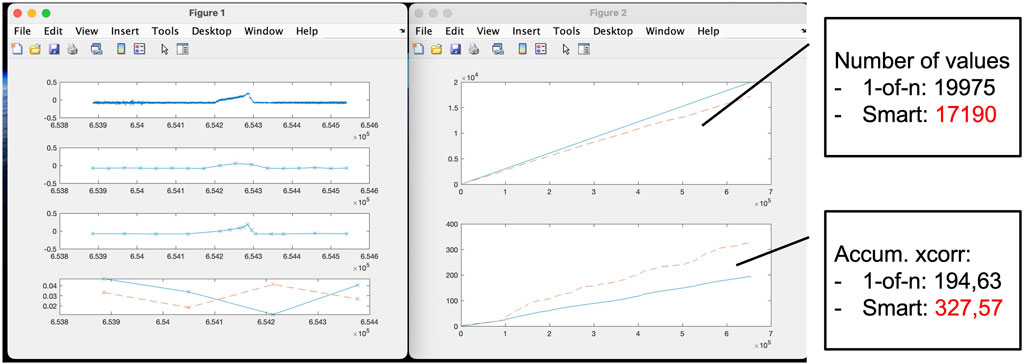Open Tools menu in Figure 2
Image resolution: width=1024 pixels, height=364 pixels.
coord(566,31)
